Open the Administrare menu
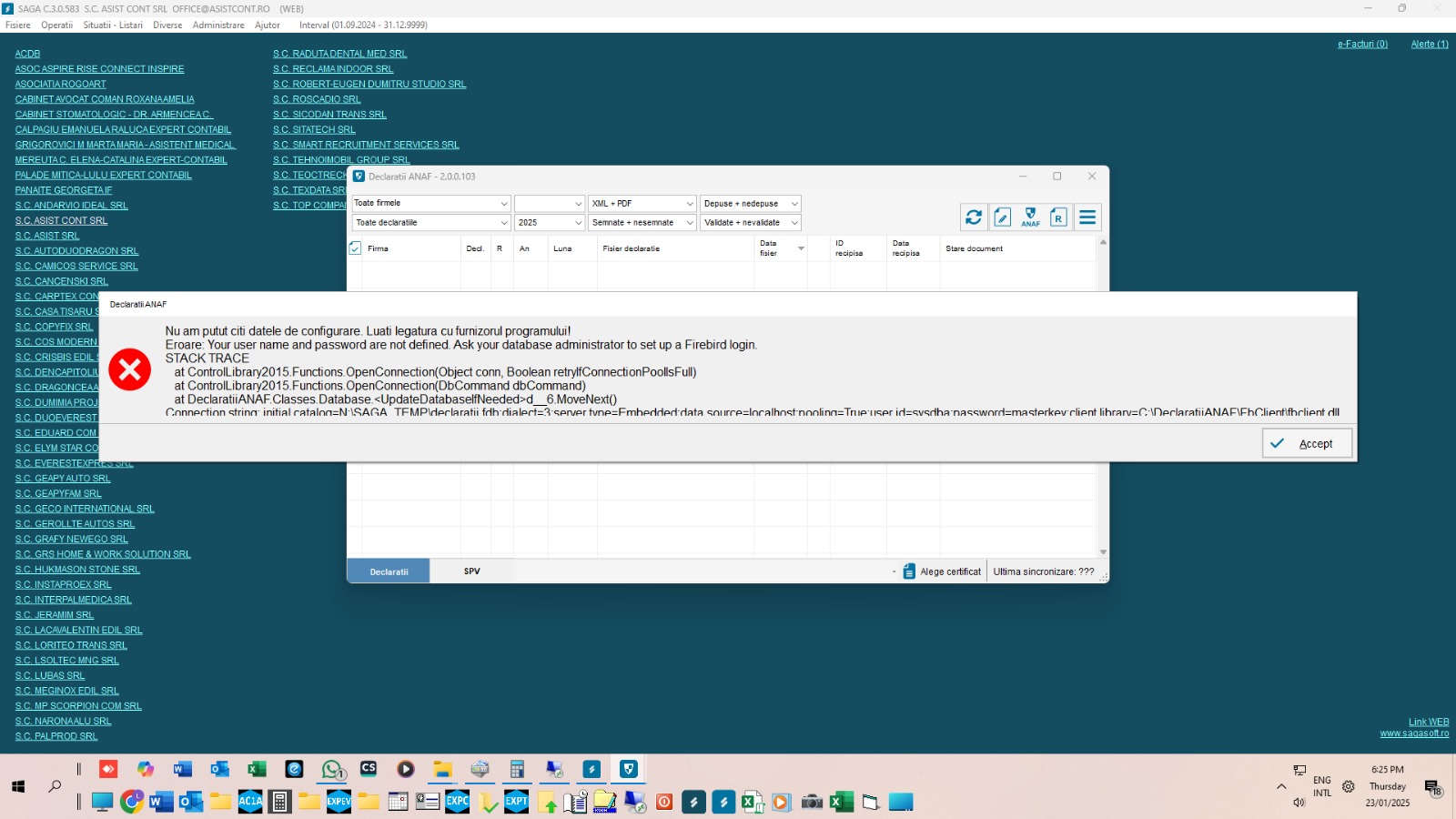The image size is (1456, 819). [x=218, y=25]
